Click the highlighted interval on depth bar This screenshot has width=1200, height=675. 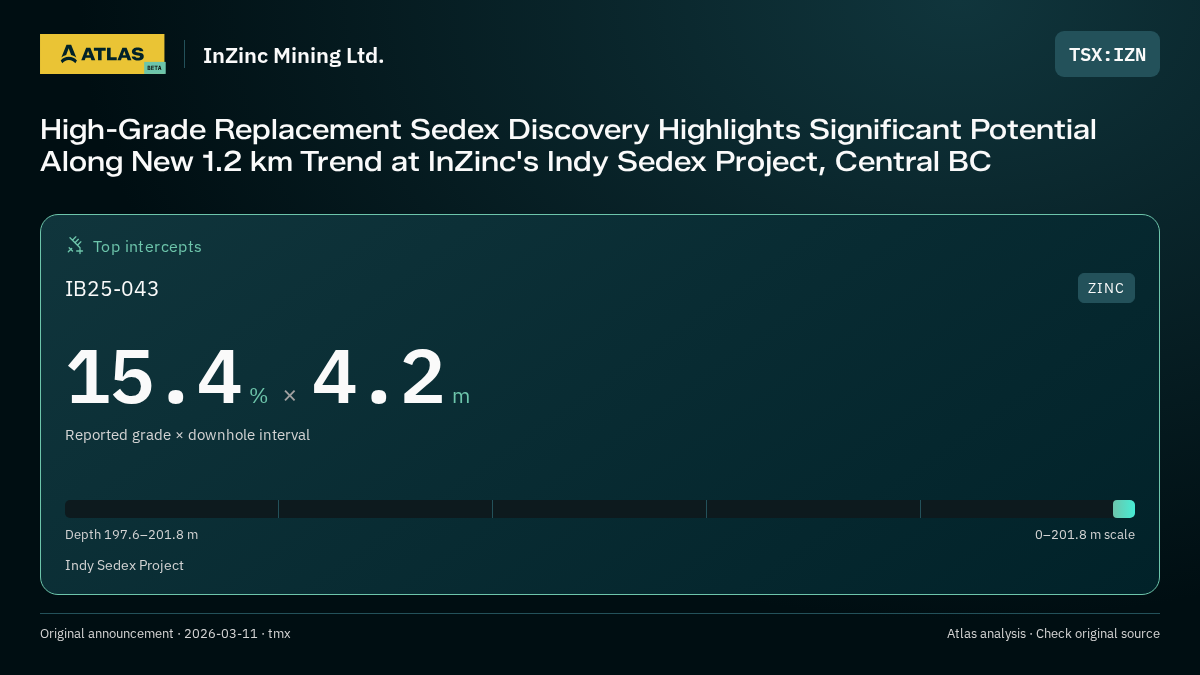1124,509
